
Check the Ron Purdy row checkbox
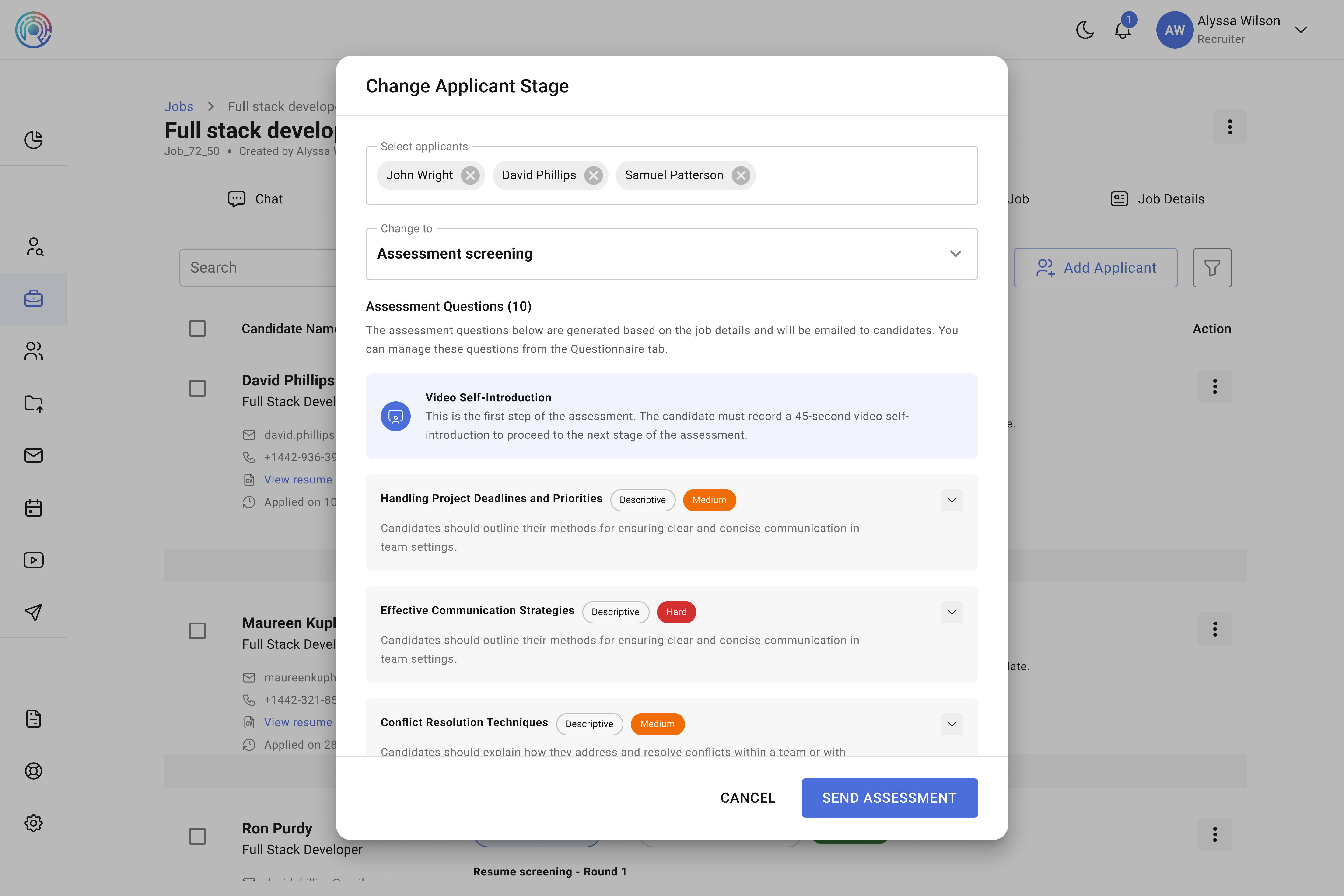click(197, 836)
